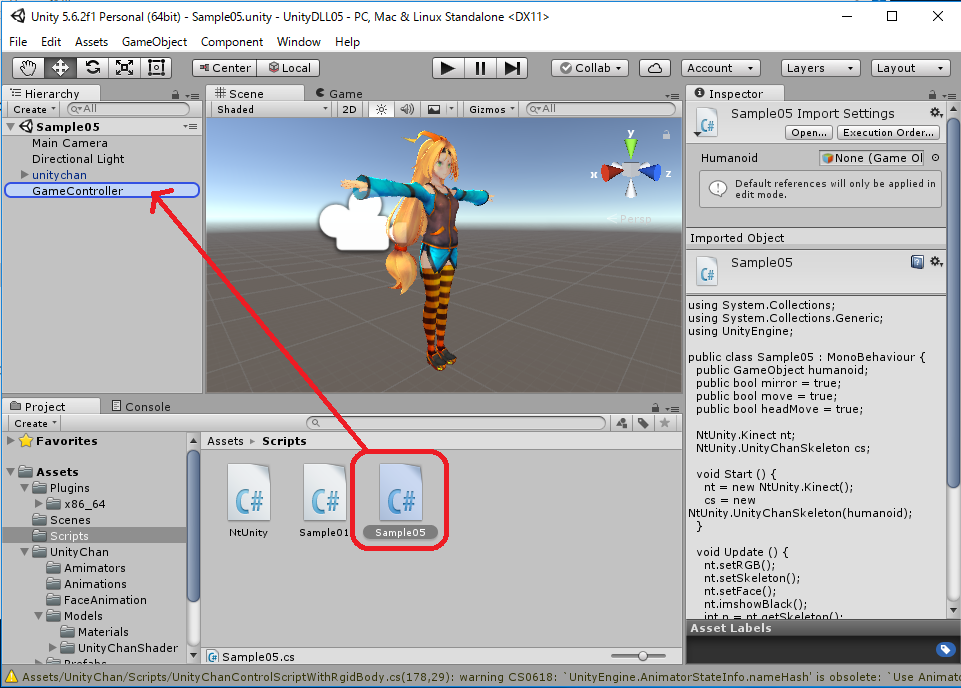The height and width of the screenshot is (688, 961).
Task: Click the Execution Order button
Action: pyautogui.click(x=888, y=132)
